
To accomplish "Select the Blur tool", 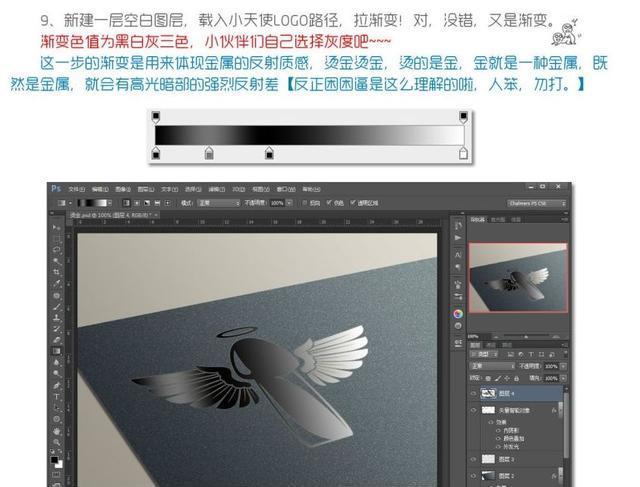I will (56, 362).
